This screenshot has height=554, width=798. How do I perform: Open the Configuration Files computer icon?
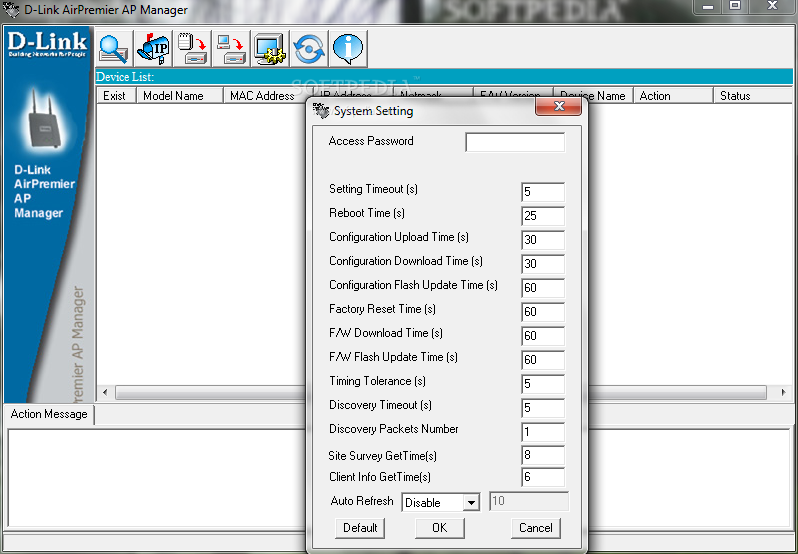(x=232, y=48)
